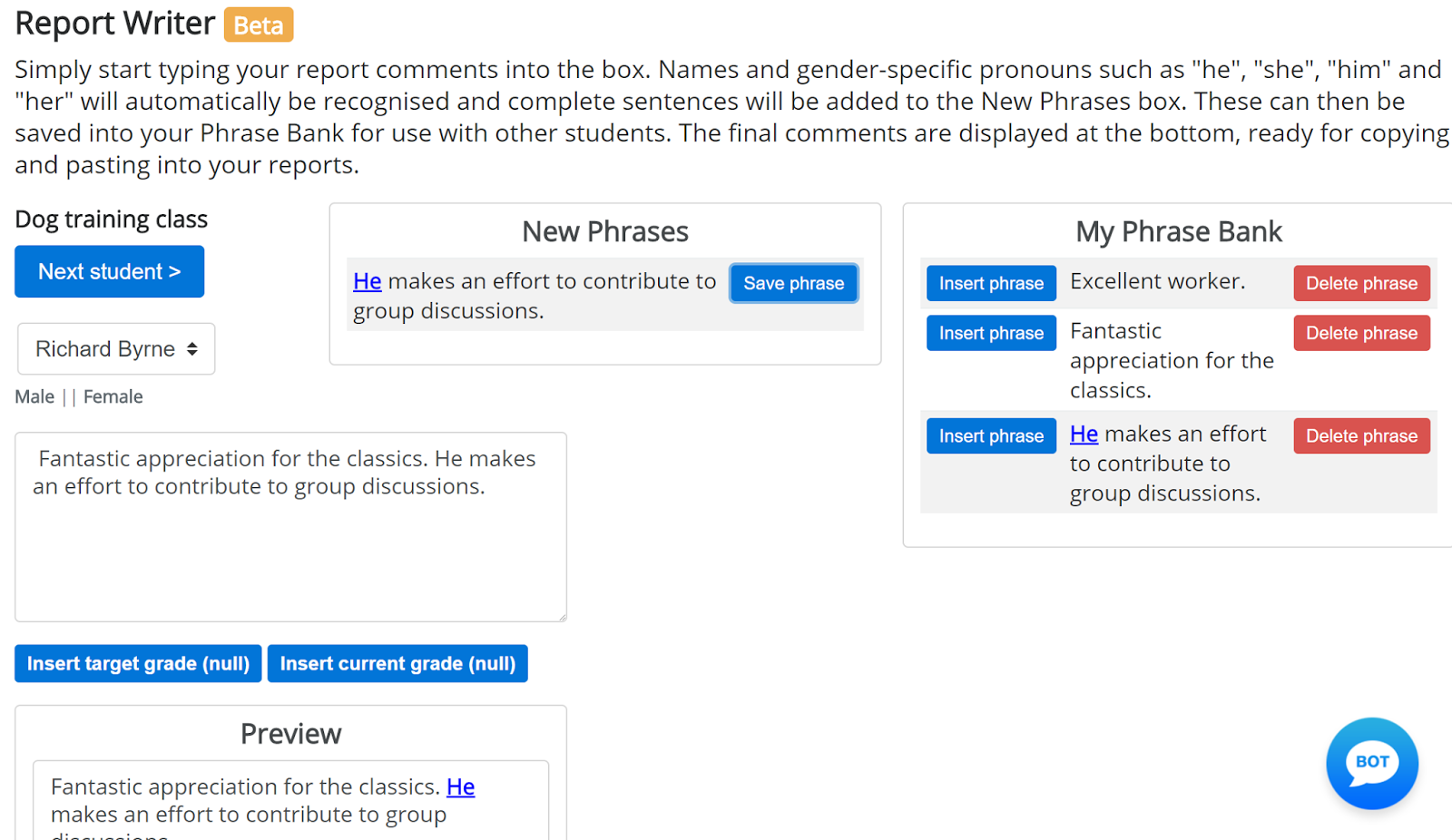Save the new phrase to bank
The image size is (1452, 840).
click(793, 283)
